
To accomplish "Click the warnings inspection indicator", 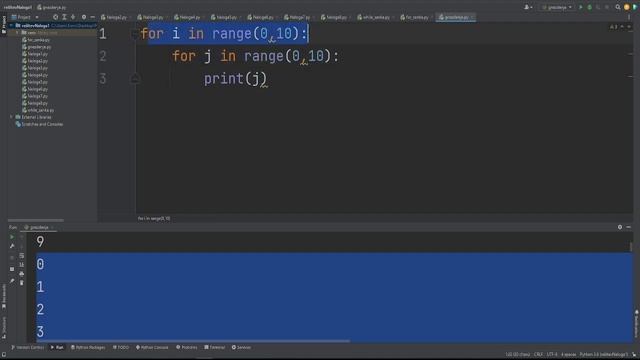I will (613, 27).
